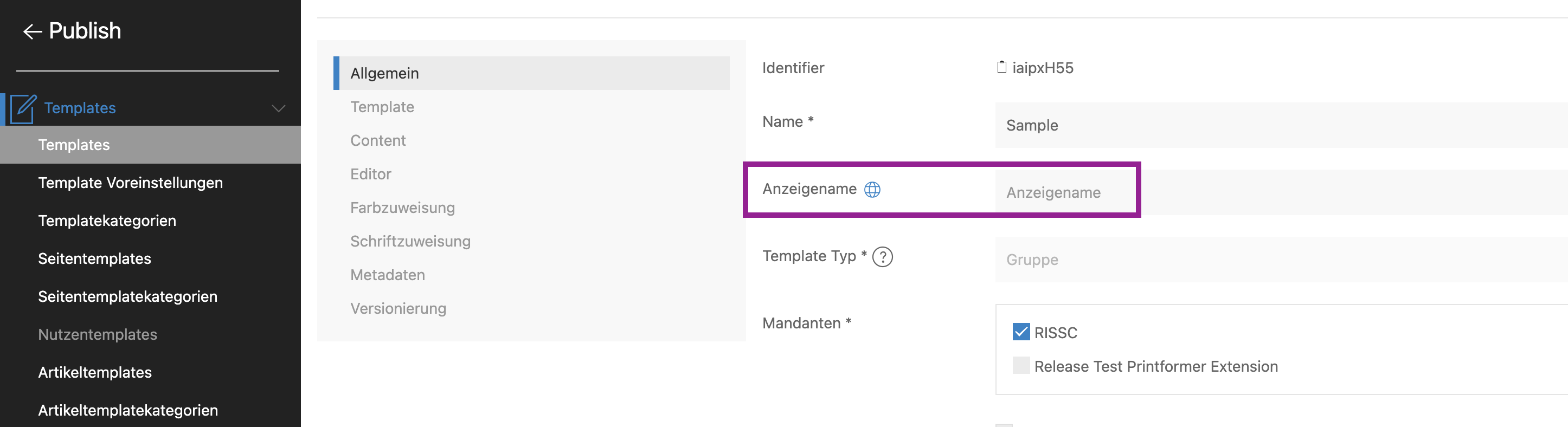Image resolution: width=1568 pixels, height=427 pixels.
Task: Collapse the Templates sidebar section chevron
Action: coord(278,109)
